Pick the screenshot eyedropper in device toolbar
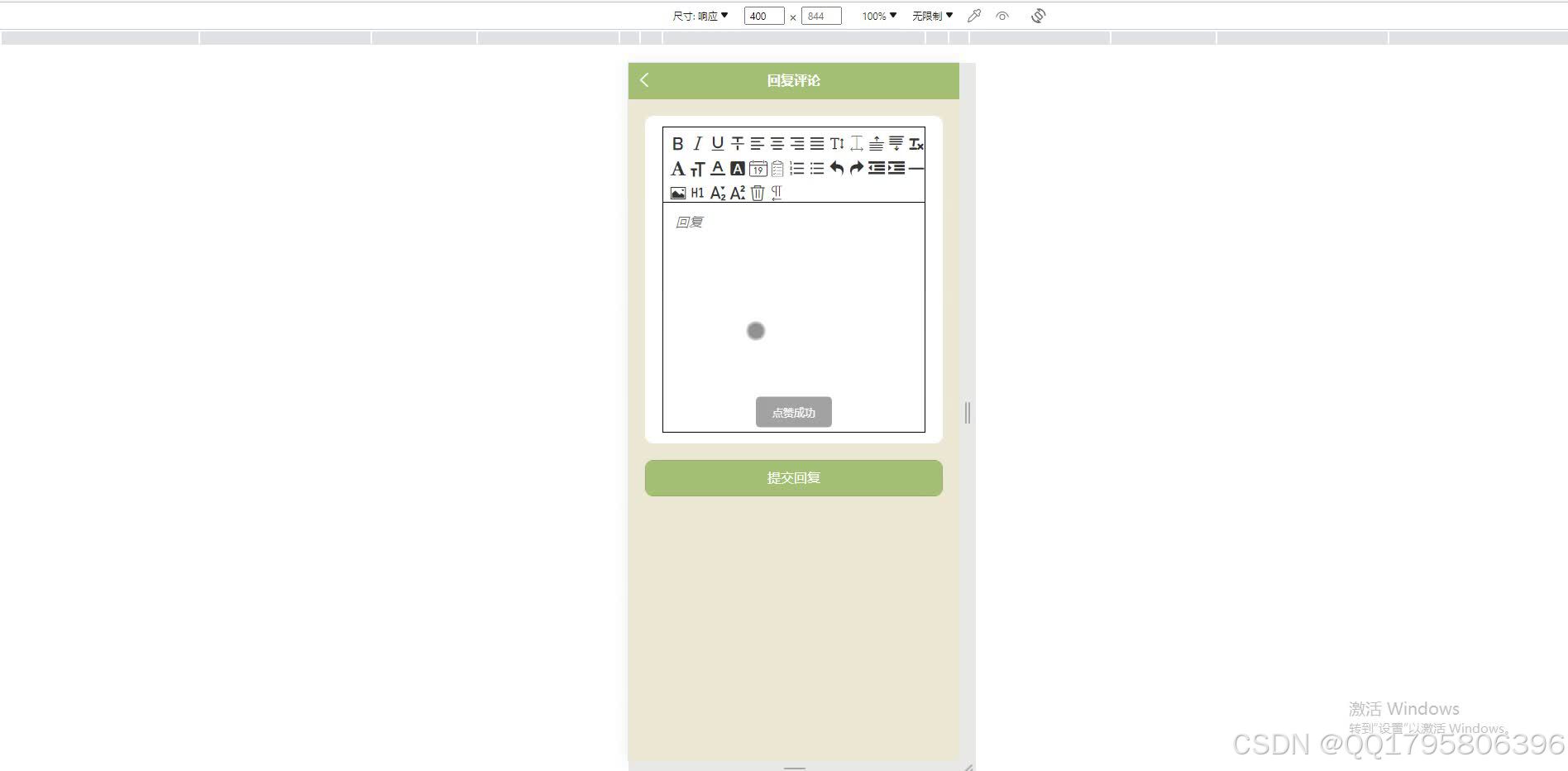1568x771 pixels. (973, 15)
